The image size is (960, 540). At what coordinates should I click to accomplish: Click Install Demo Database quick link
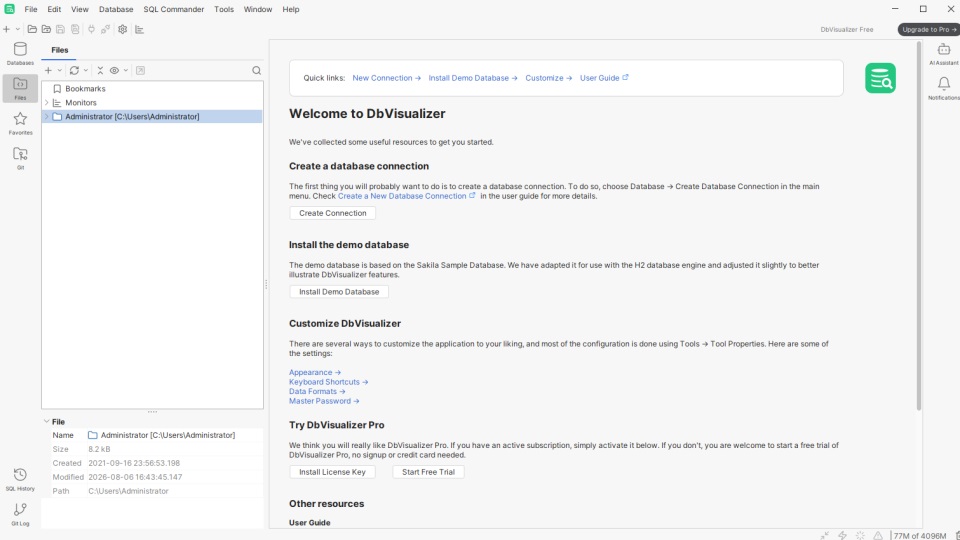point(473,78)
